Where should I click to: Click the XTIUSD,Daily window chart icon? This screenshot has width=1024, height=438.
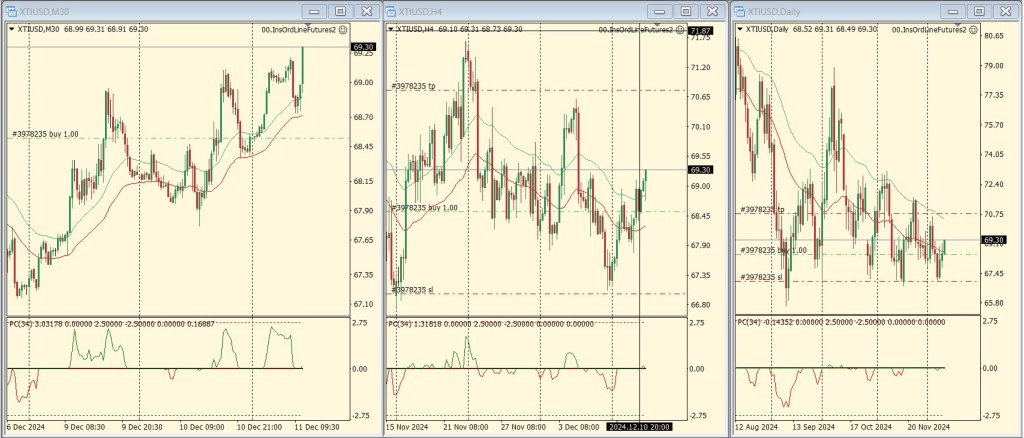(x=740, y=10)
